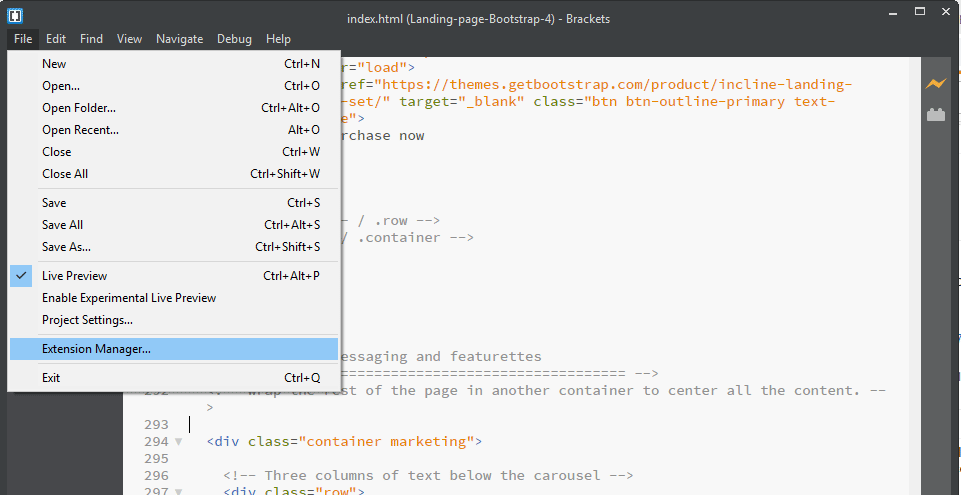Open the Edit menu
961x495 pixels.
click(56, 39)
